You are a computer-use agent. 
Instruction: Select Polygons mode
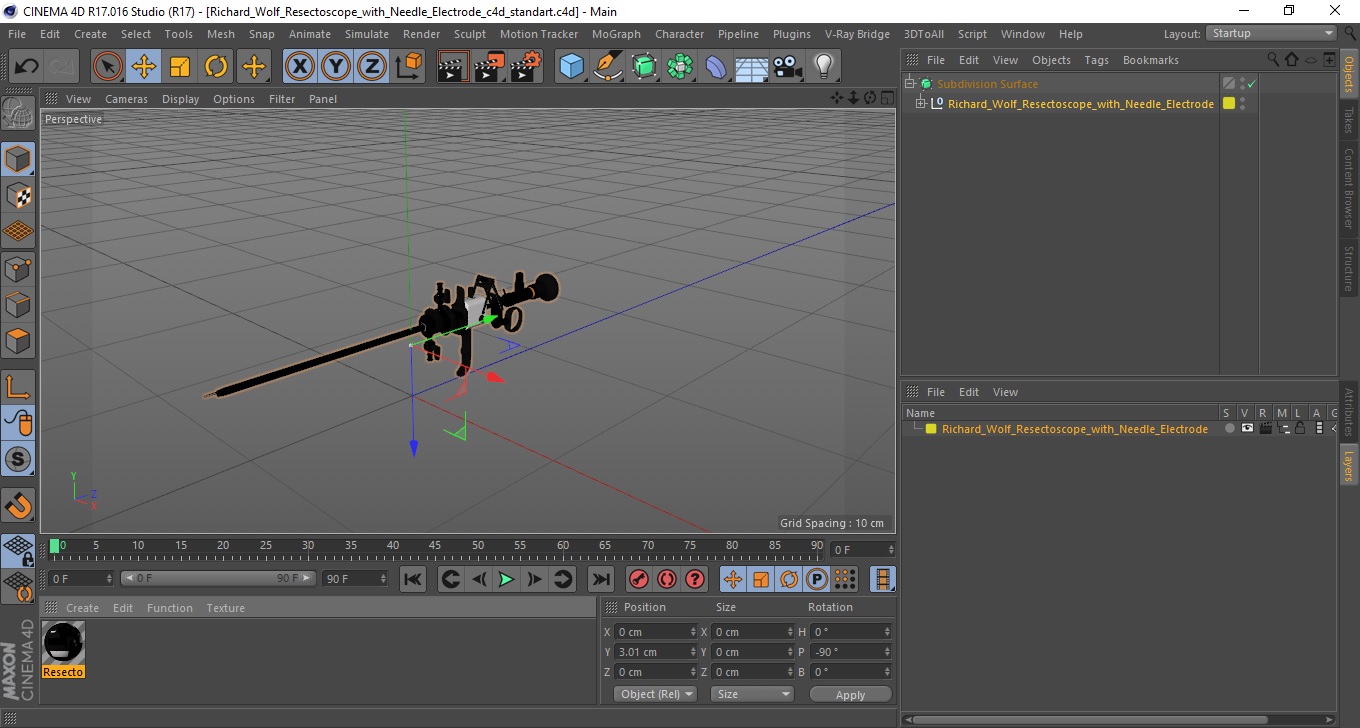[x=18, y=340]
